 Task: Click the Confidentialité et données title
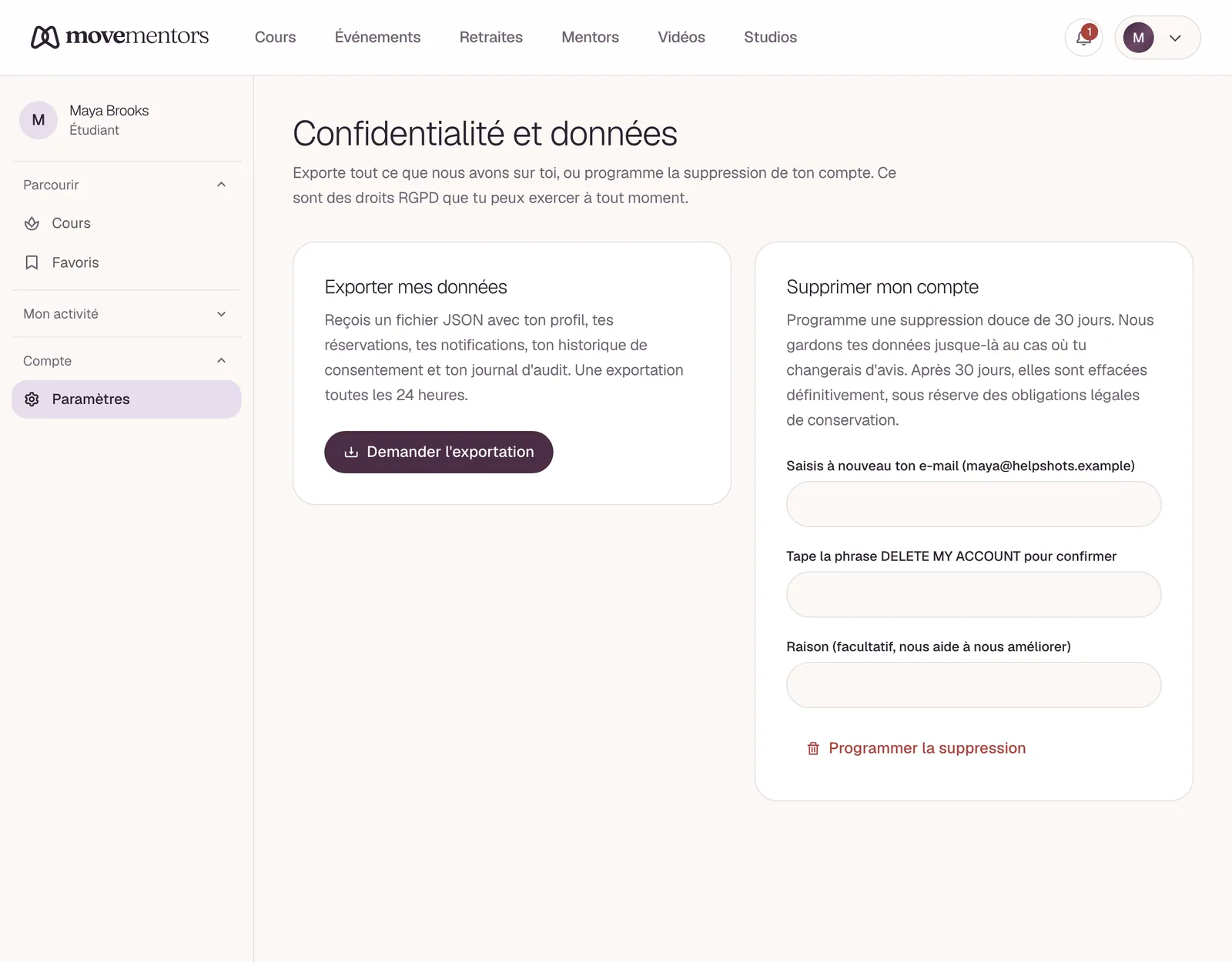[x=485, y=134]
